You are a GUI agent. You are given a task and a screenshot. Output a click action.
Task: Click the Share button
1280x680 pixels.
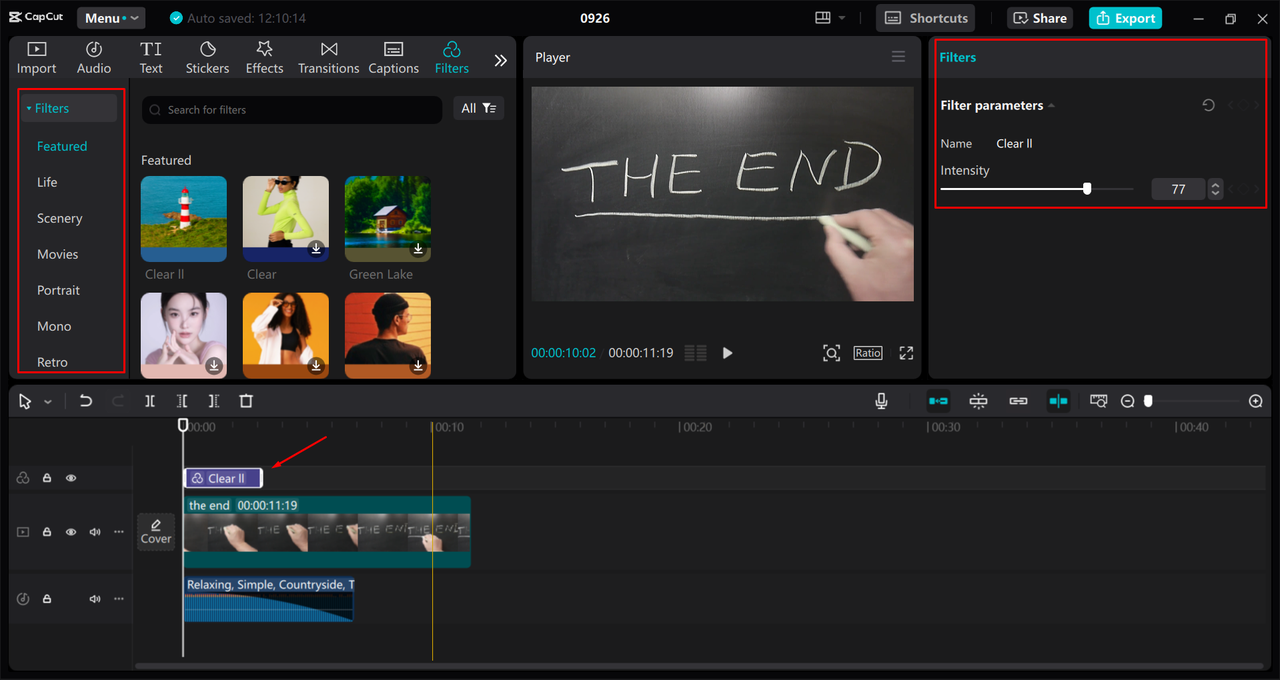1040,18
